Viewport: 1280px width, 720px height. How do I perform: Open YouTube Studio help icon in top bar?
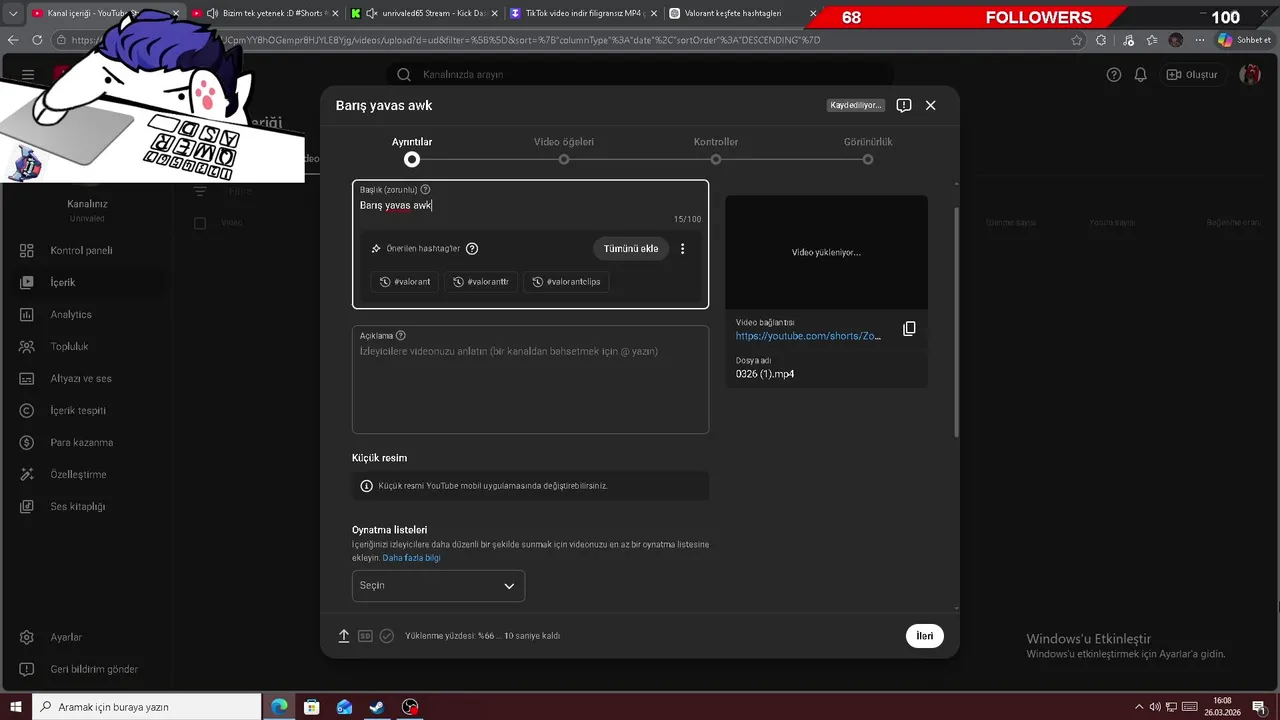1114,75
